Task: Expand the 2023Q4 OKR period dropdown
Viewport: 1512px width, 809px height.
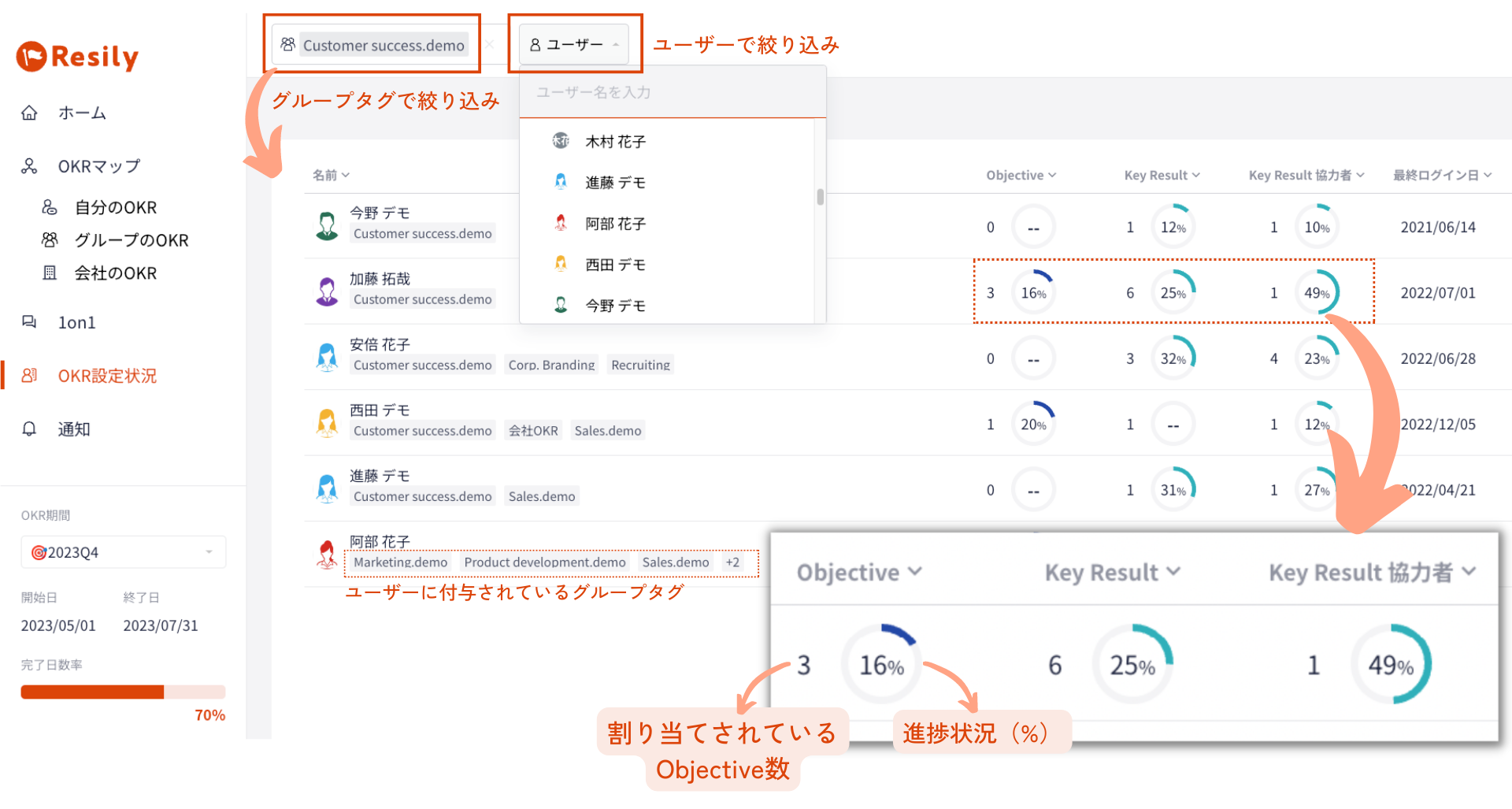Action: tap(124, 552)
